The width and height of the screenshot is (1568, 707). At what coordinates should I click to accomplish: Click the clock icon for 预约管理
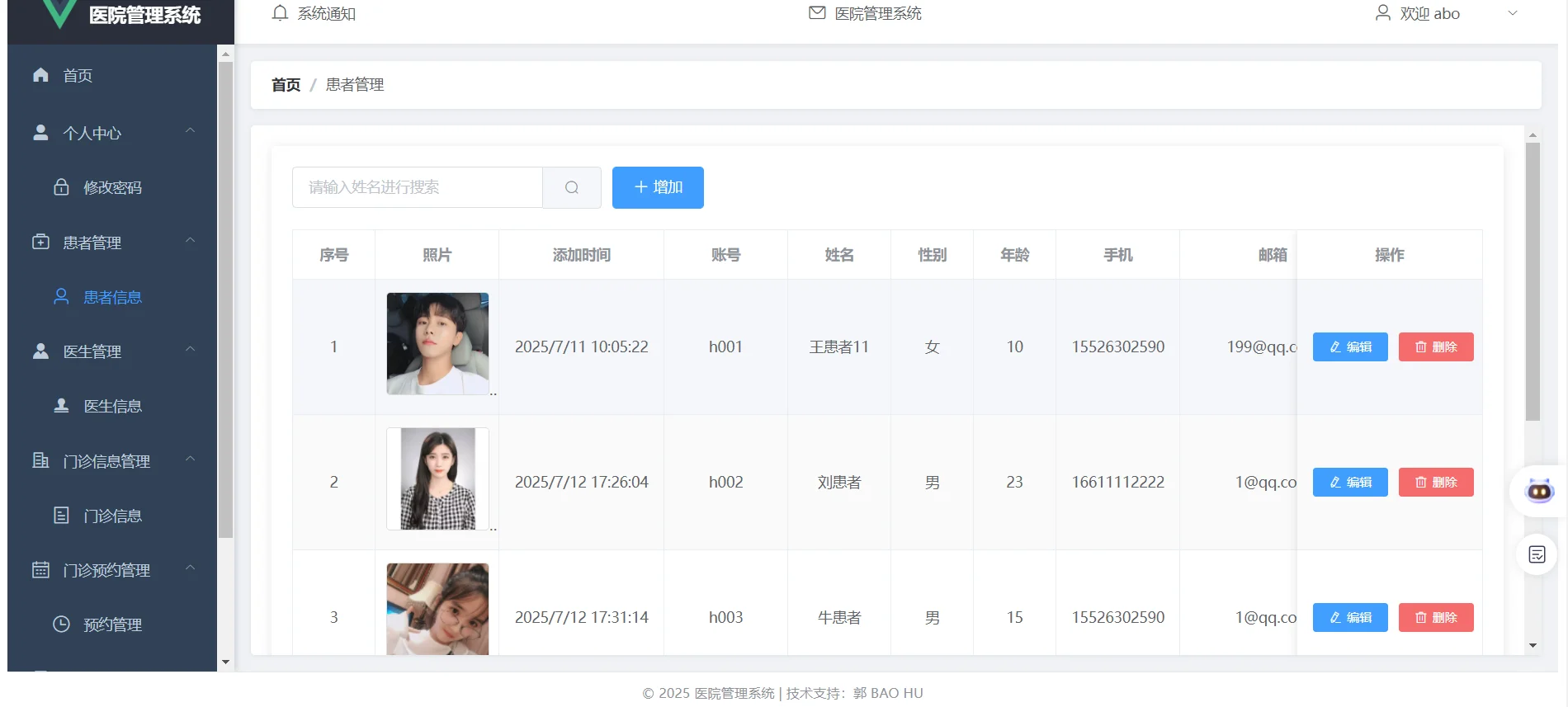[61, 625]
